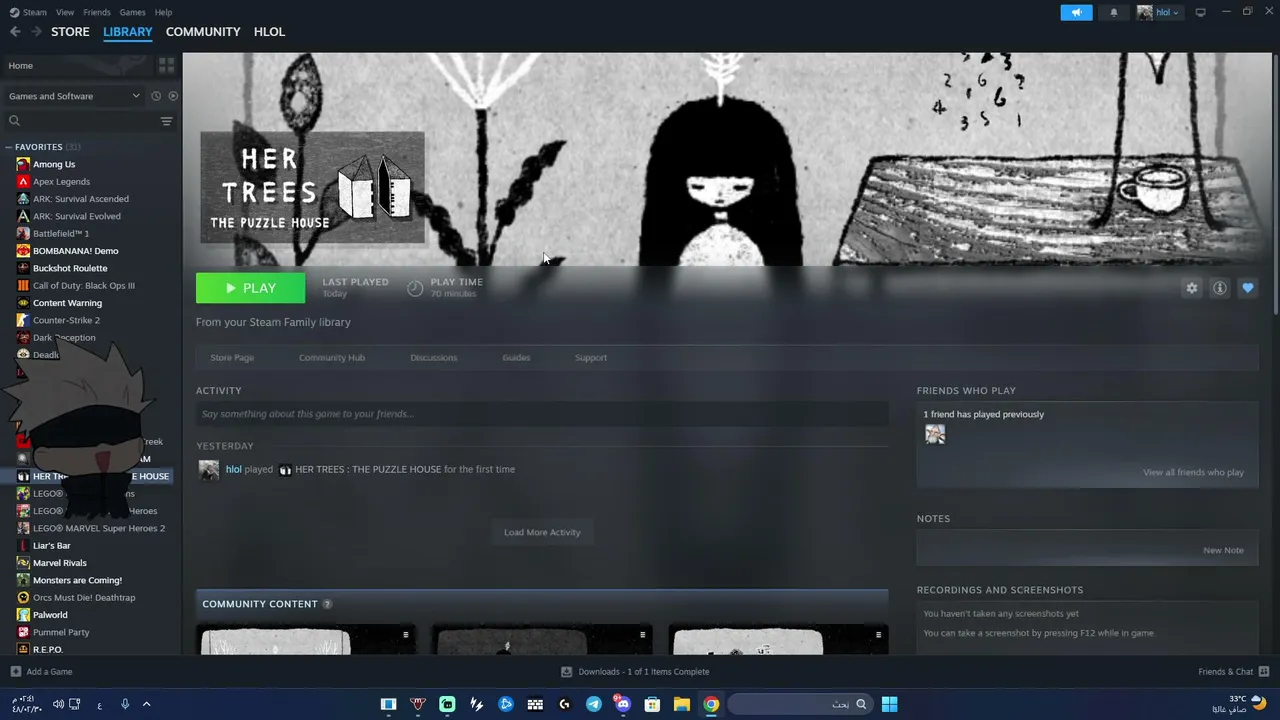Open Discord from the taskbar
The height and width of the screenshot is (720, 1280).
[623, 704]
